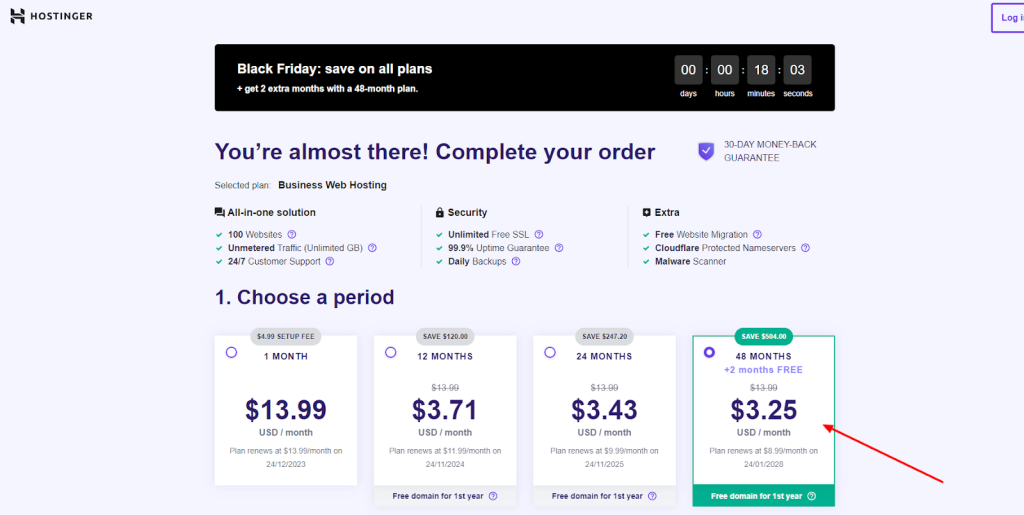The width and height of the screenshot is (1024, 515).
Task: Click the $4.99 SETUP FEE badge
Action: coord(285,337)
